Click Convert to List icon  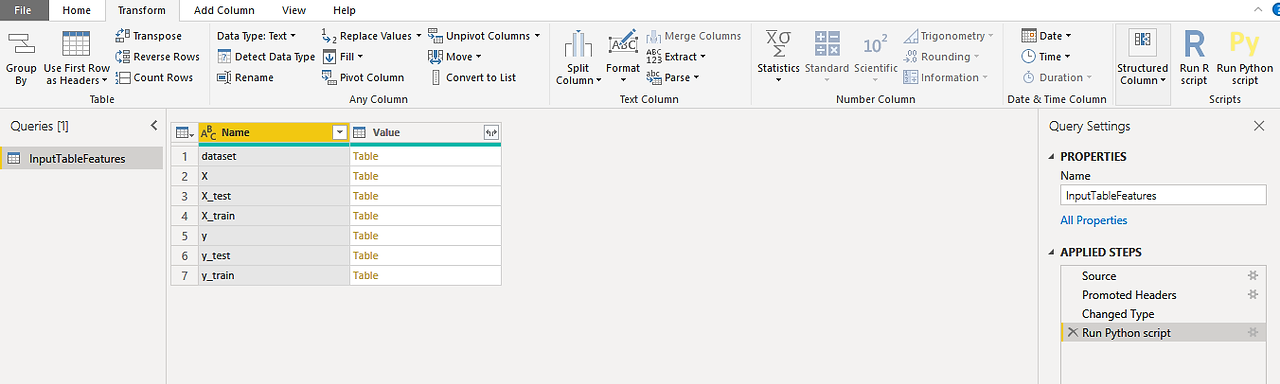tap(436, 77)
